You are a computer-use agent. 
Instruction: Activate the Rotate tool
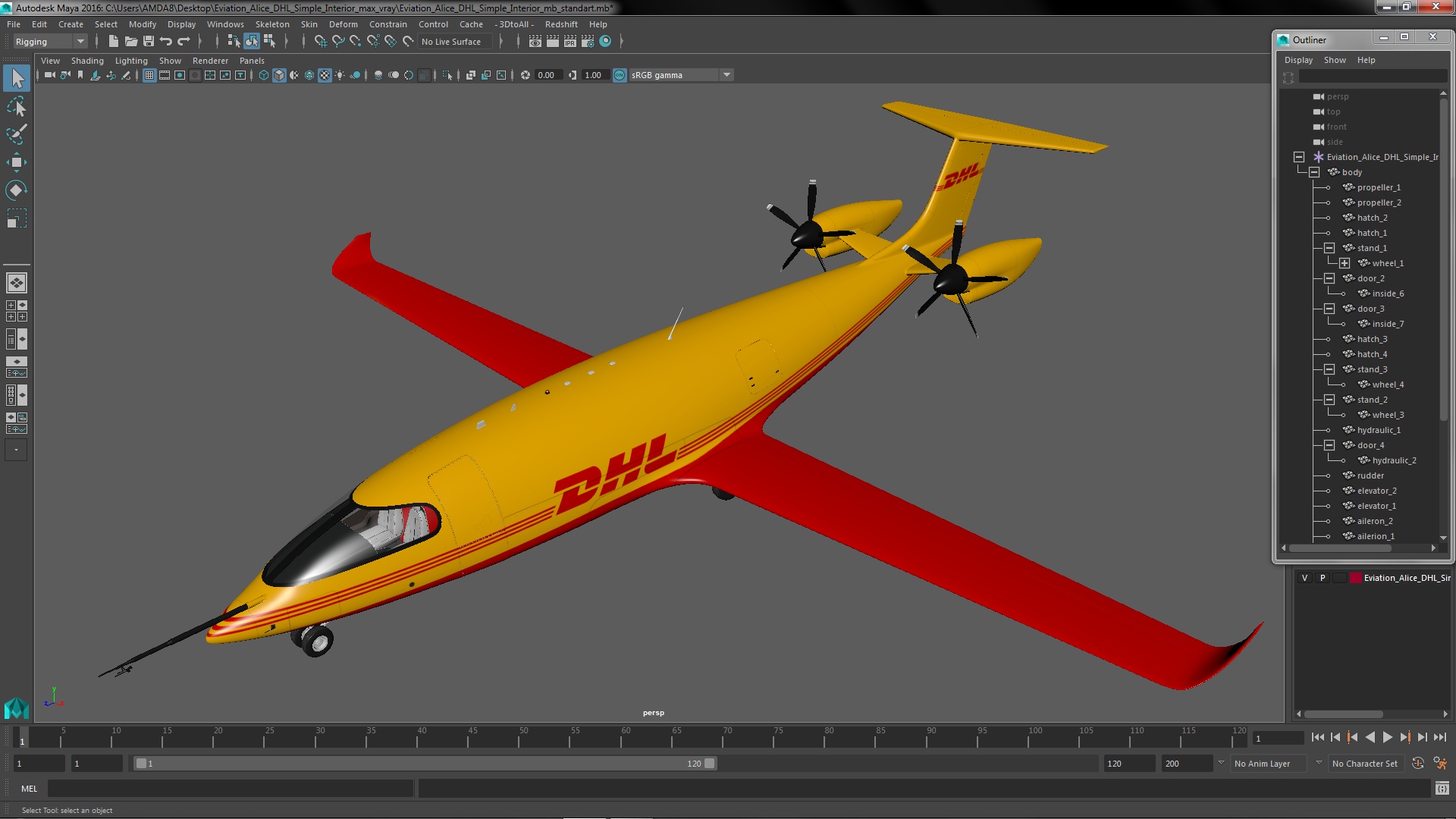17,190
